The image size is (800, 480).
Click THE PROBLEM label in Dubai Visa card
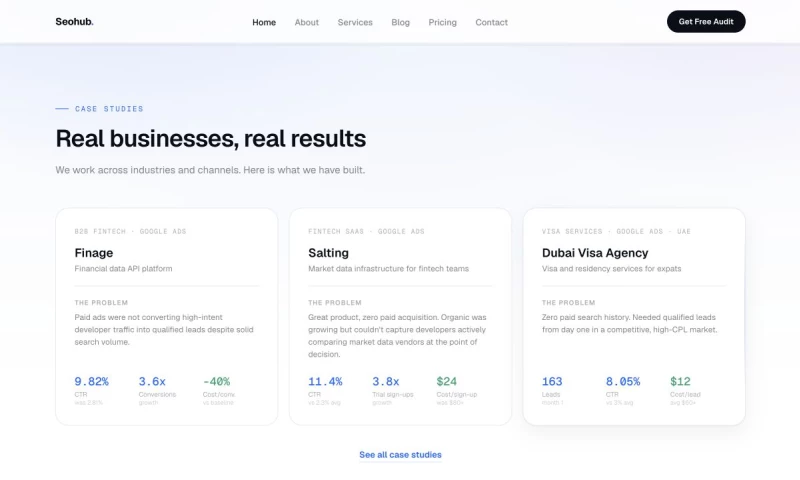tap(568, 302)
